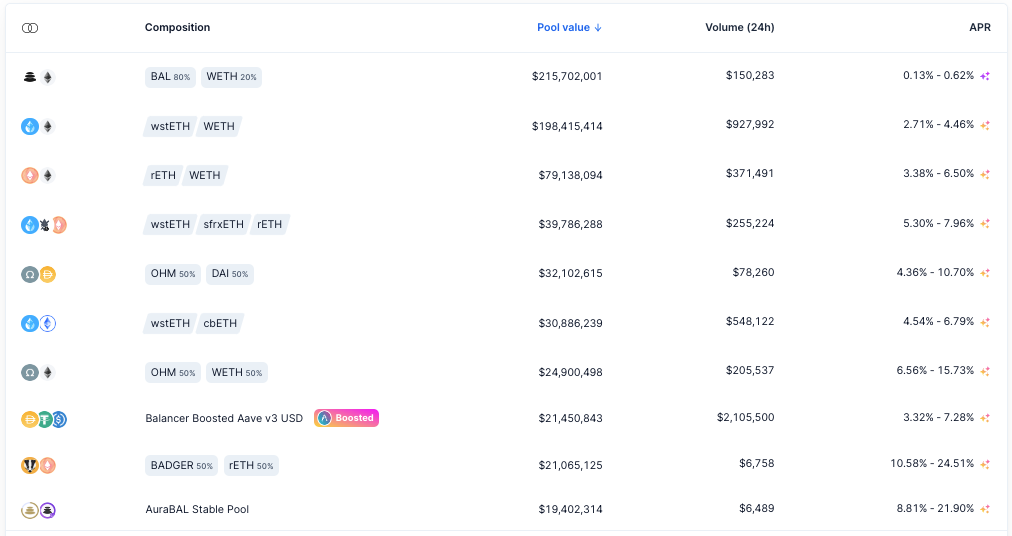The height and width of the screenshot is (536, 1012).
Task: Click pool value $198,415,414
Action: [567, 127]
